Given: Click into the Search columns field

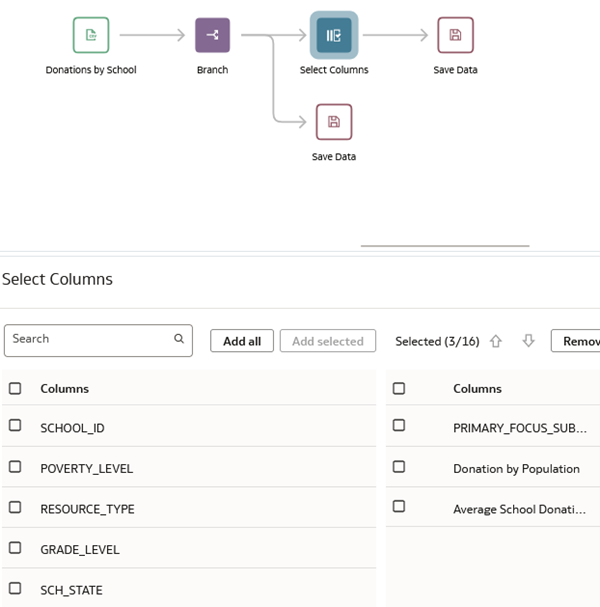Looking at the screenshot, I should click(90, 339).
